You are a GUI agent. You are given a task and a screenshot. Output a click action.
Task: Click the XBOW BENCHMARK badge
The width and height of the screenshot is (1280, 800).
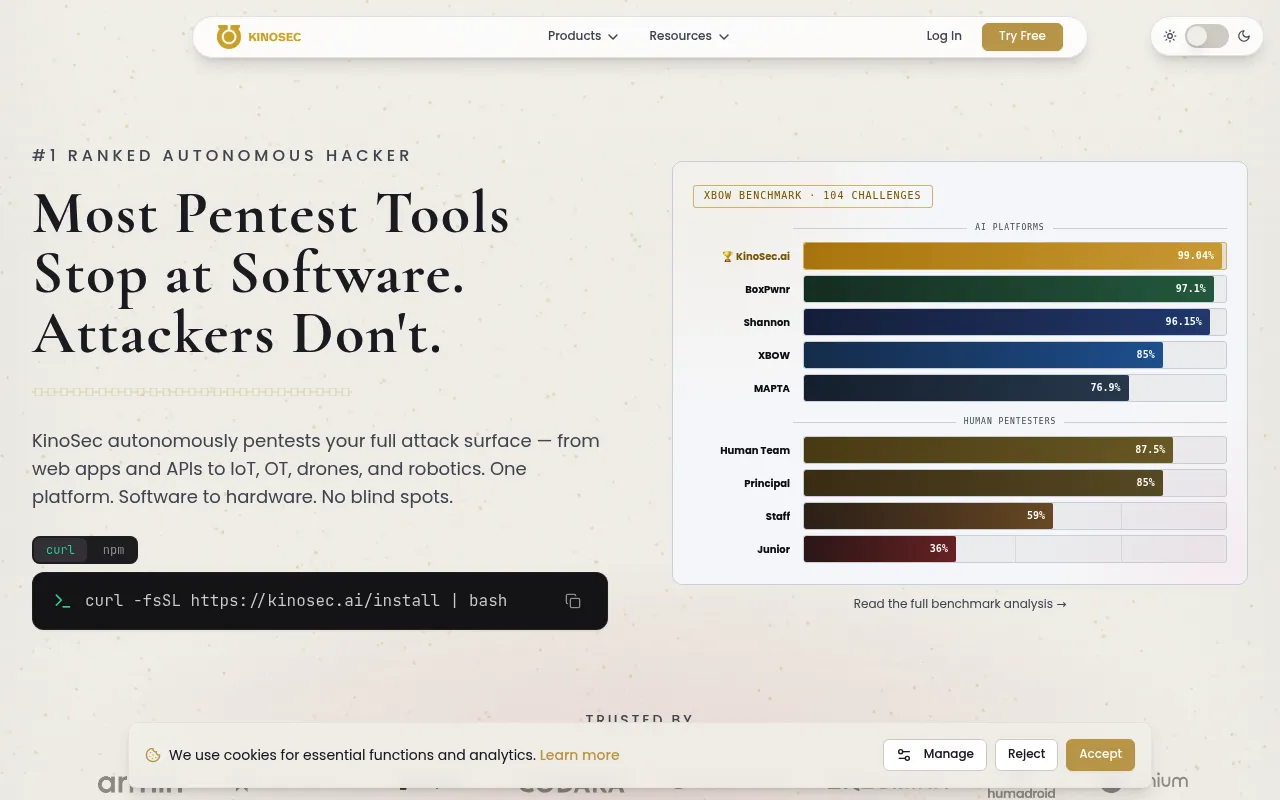(x=813, y=195)
